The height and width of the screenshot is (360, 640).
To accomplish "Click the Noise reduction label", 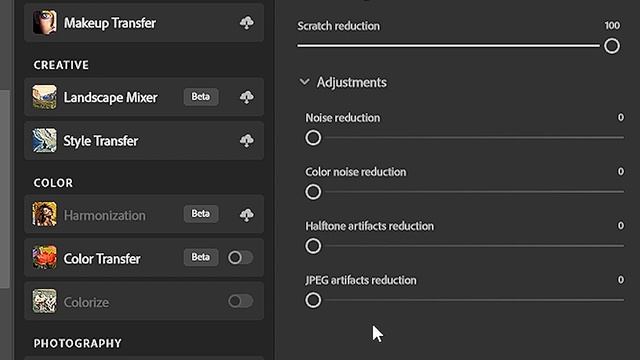I will point(343,118).
